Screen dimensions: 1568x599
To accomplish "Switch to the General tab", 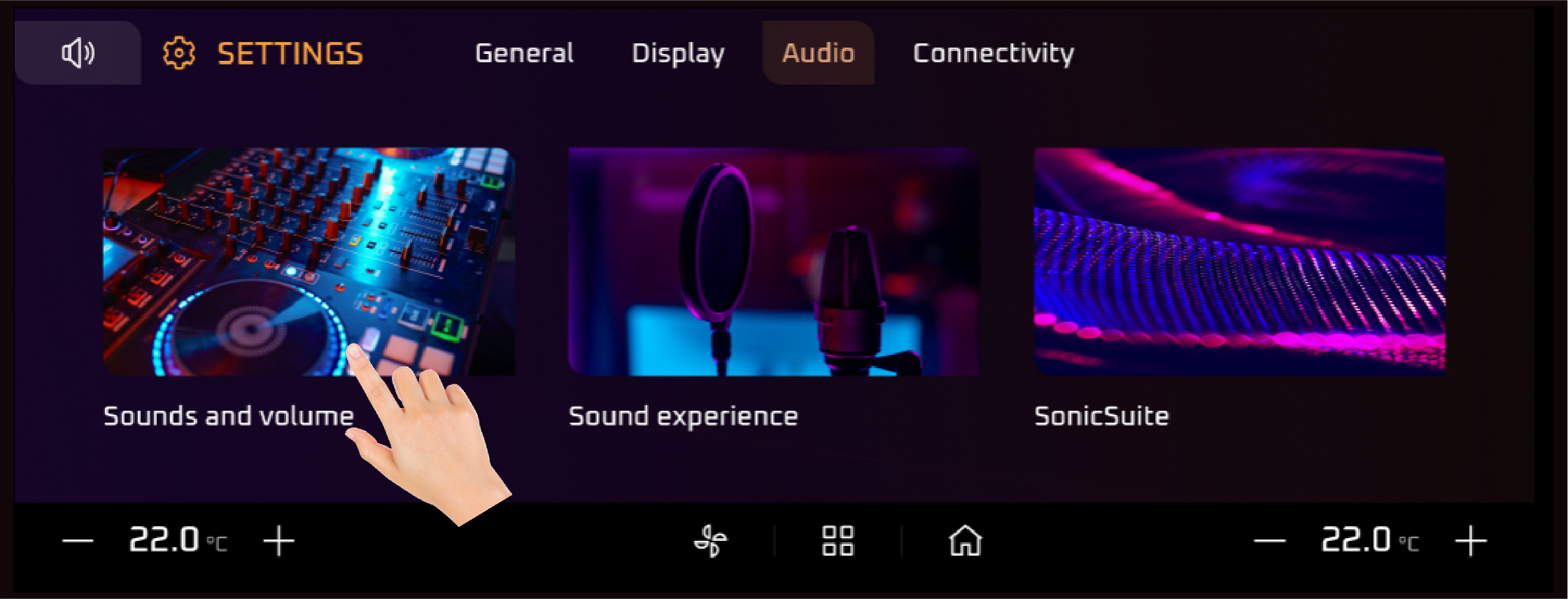I will [524, 53].
